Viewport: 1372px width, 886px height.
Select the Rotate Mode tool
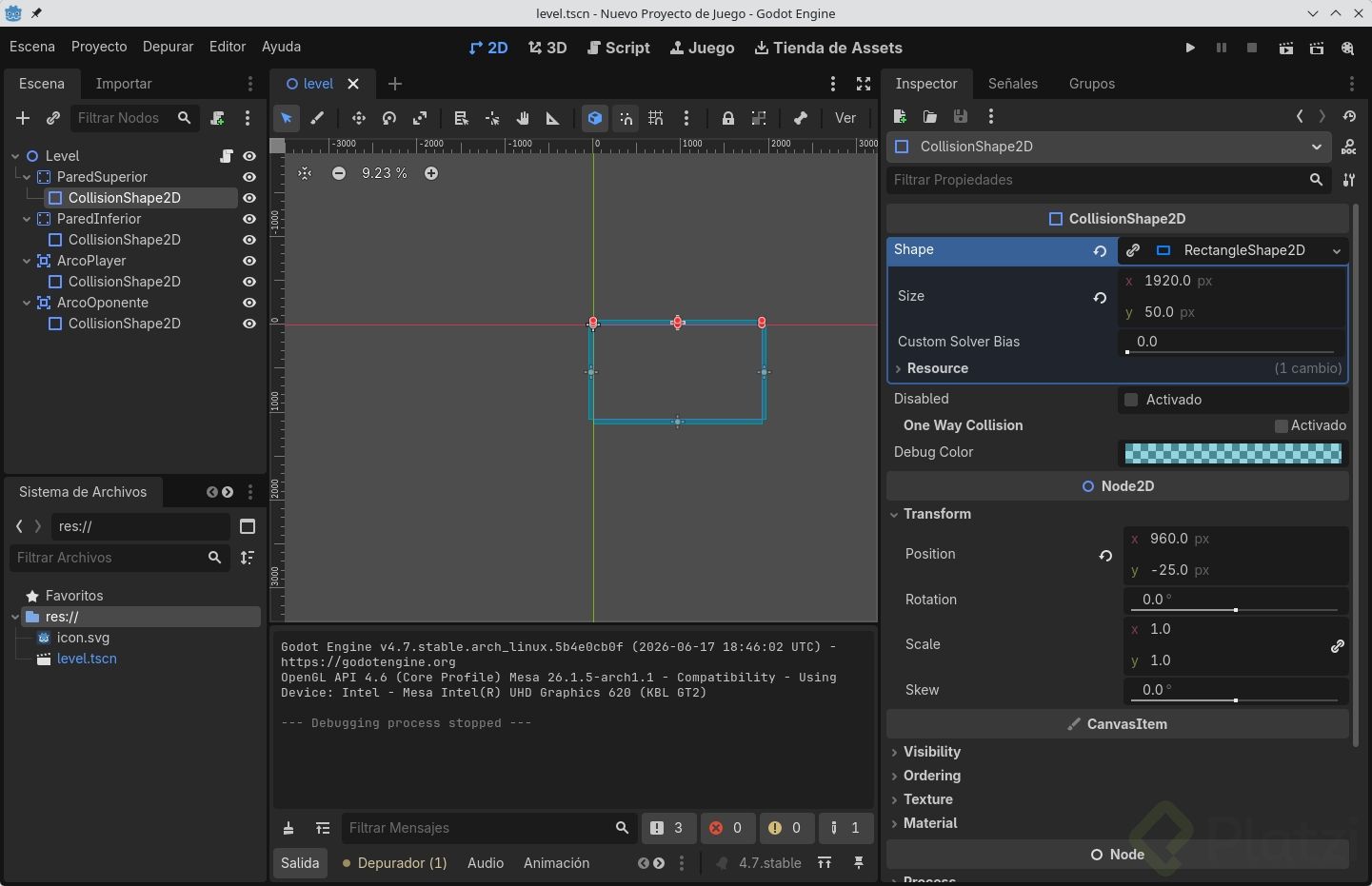click(x=389, y=118)
